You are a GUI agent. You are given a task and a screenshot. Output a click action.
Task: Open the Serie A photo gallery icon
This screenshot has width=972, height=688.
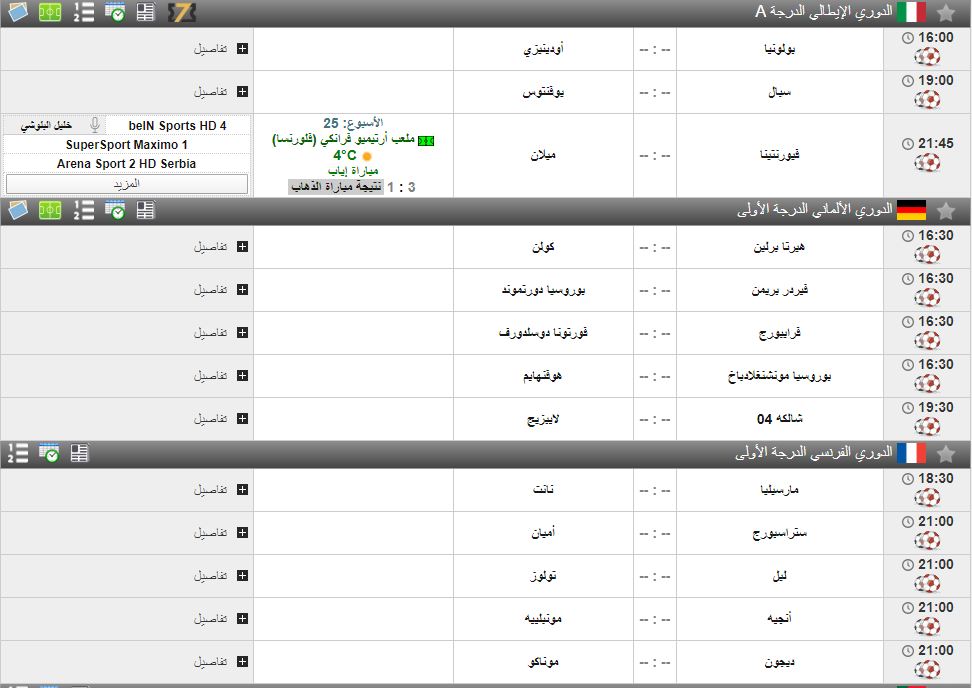[18, 12]
